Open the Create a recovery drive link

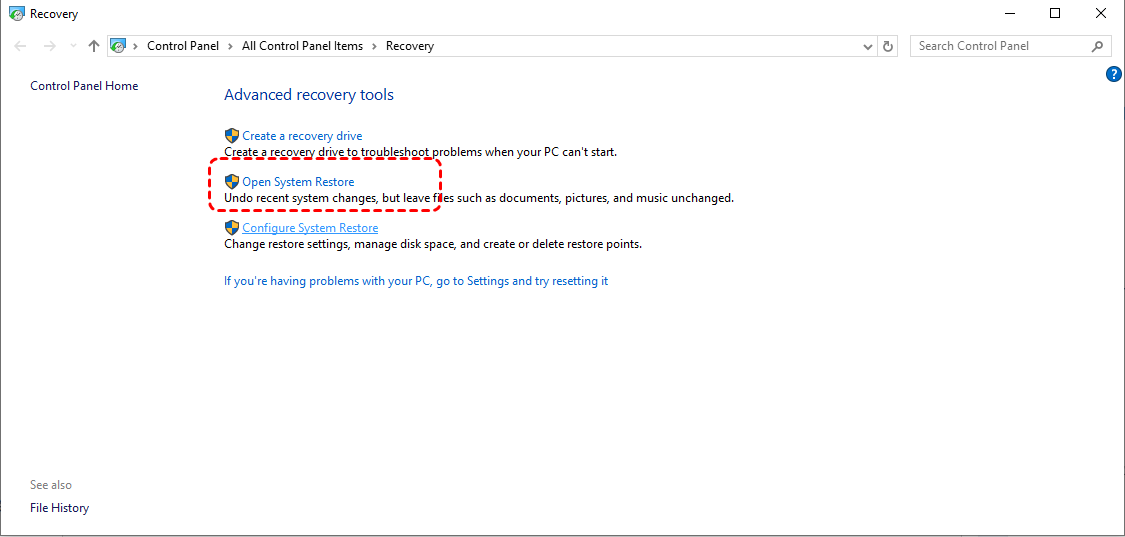pos(302,136)
